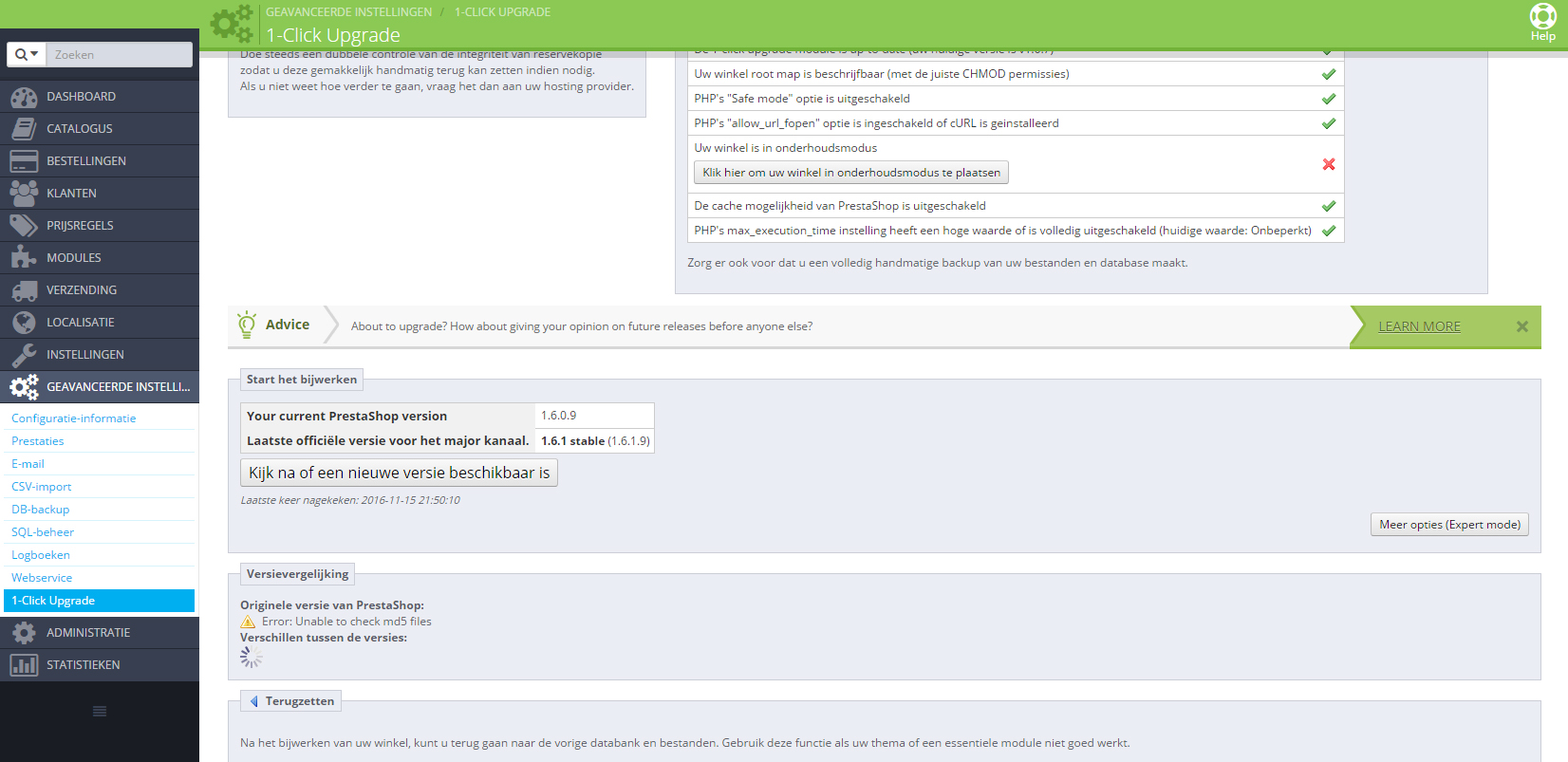Select the Klanten people icon

point(24,194)
